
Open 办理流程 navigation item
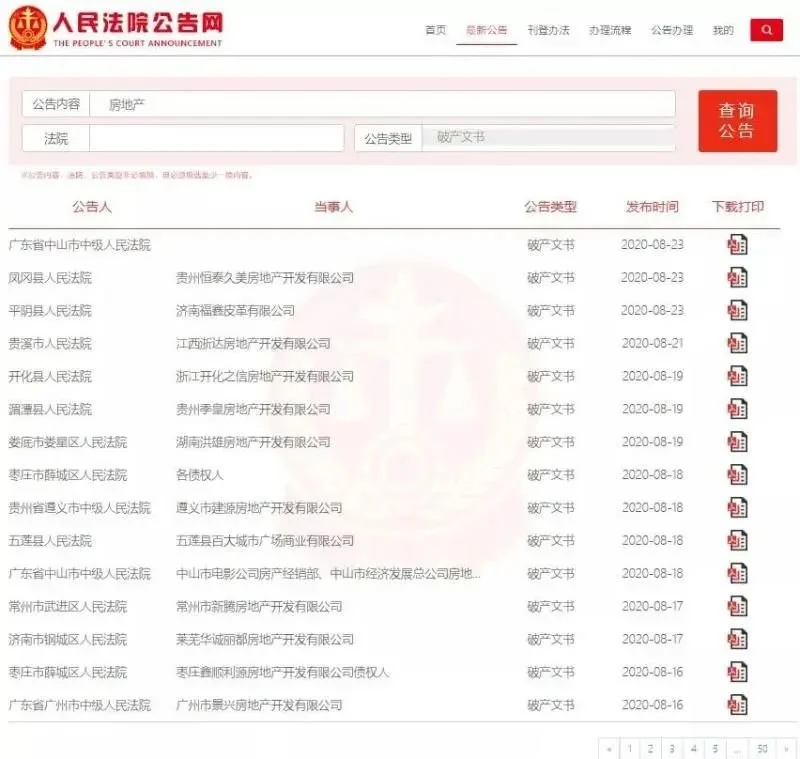click(610, 30)
